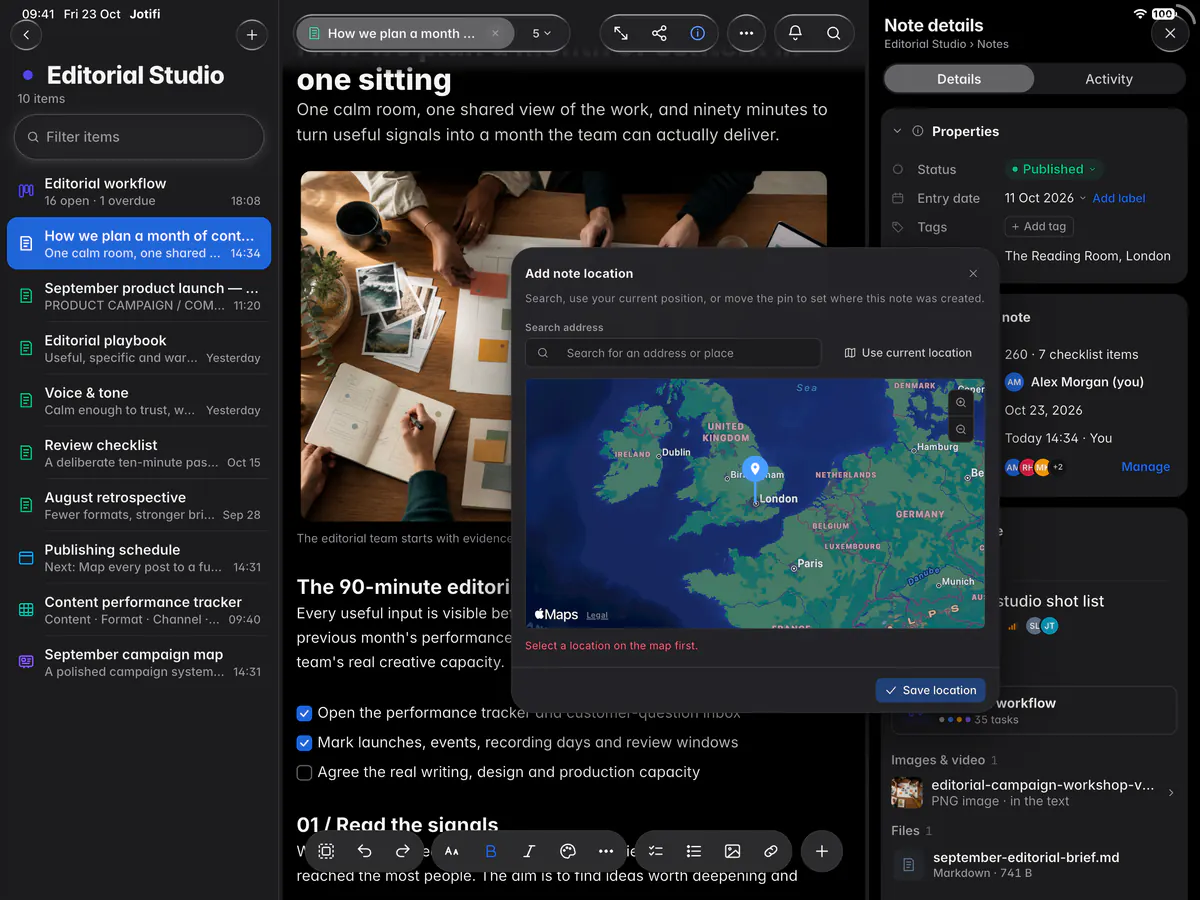Switch to the Details tab

coord(959,79)
